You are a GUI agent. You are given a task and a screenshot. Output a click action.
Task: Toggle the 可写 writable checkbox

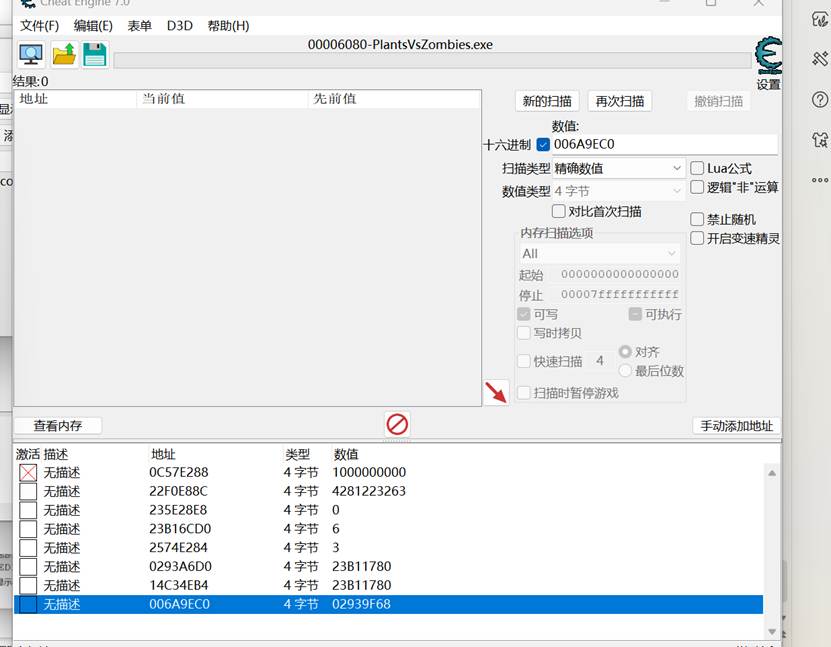point(524,314)
